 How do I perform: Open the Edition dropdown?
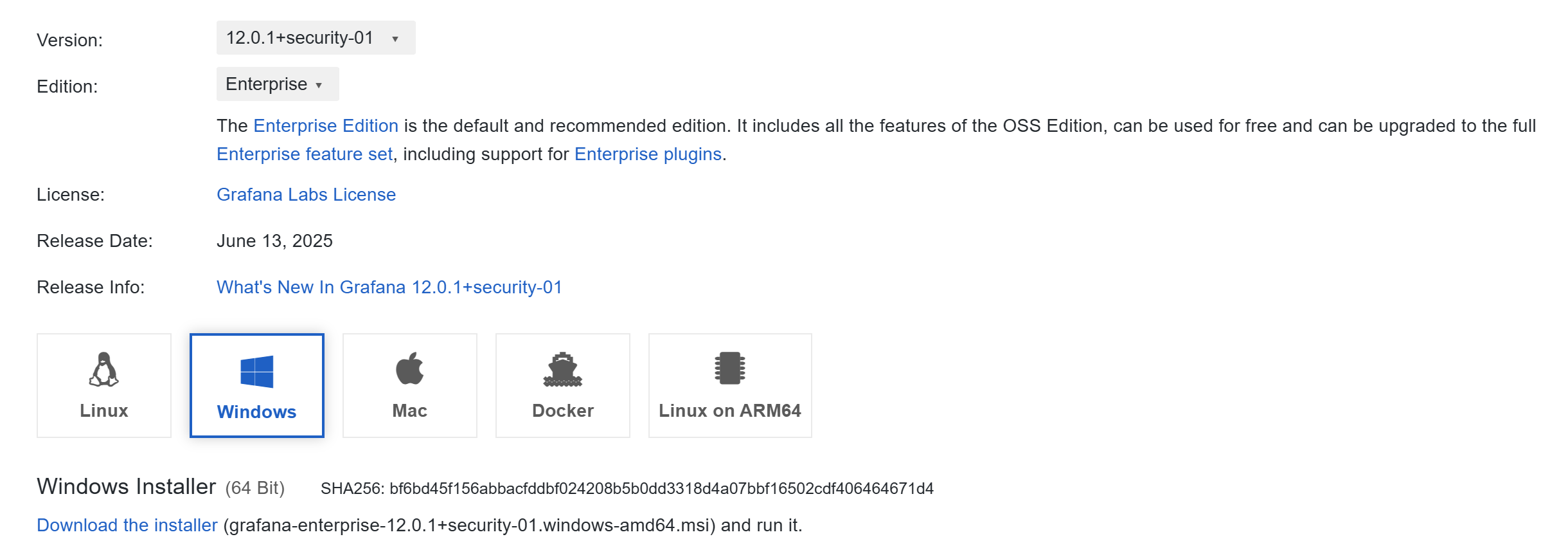pos(277,84)
